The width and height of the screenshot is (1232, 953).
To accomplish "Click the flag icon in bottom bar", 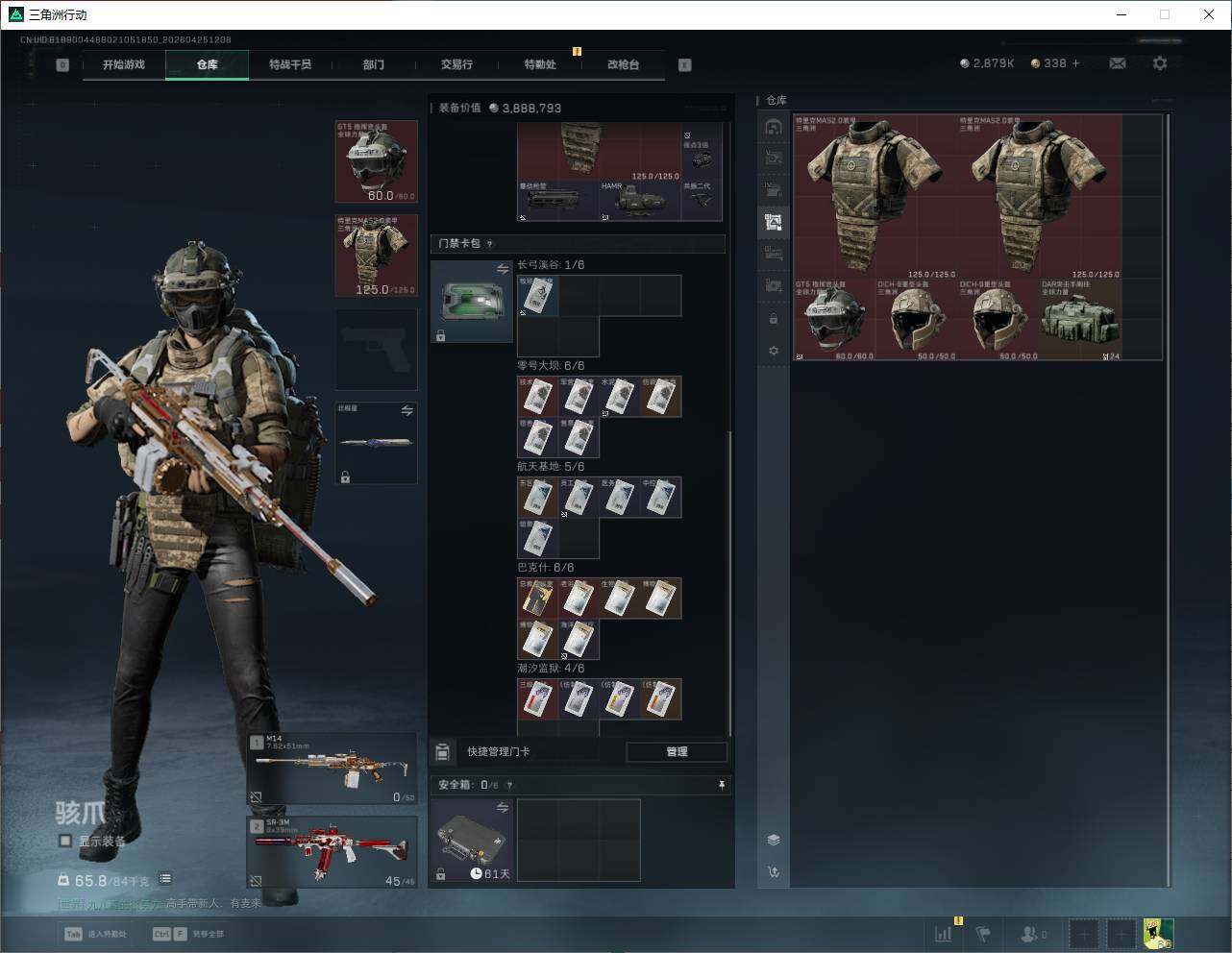I will [983, 933].
